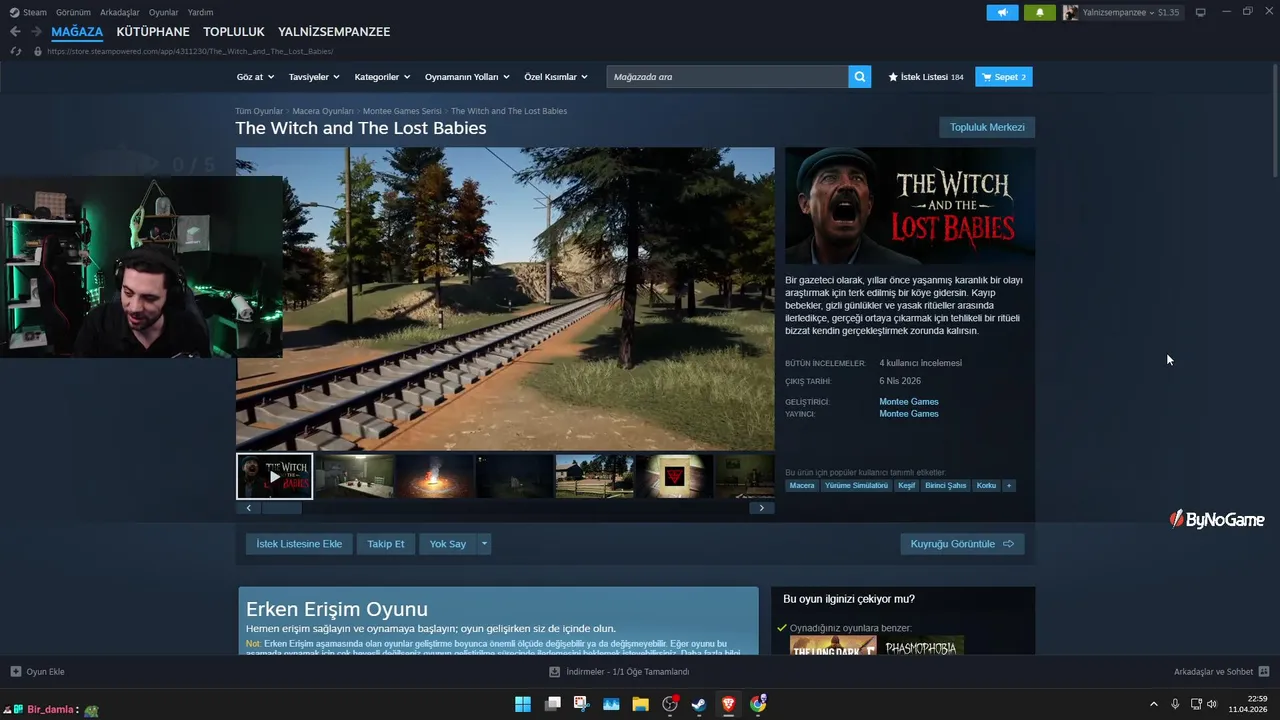Open Chrome from the taskbar

tap(758, 704)
